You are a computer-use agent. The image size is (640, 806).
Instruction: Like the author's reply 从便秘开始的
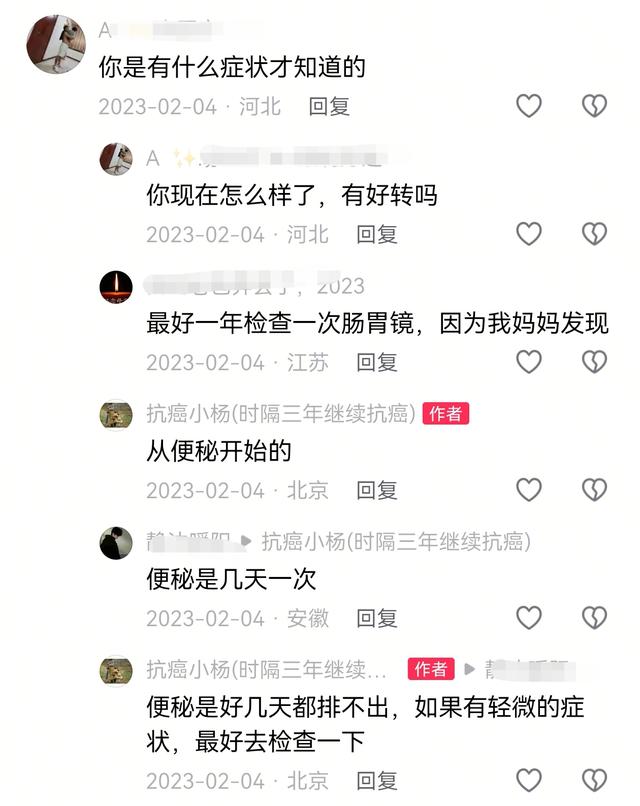[x=529, y=490]
